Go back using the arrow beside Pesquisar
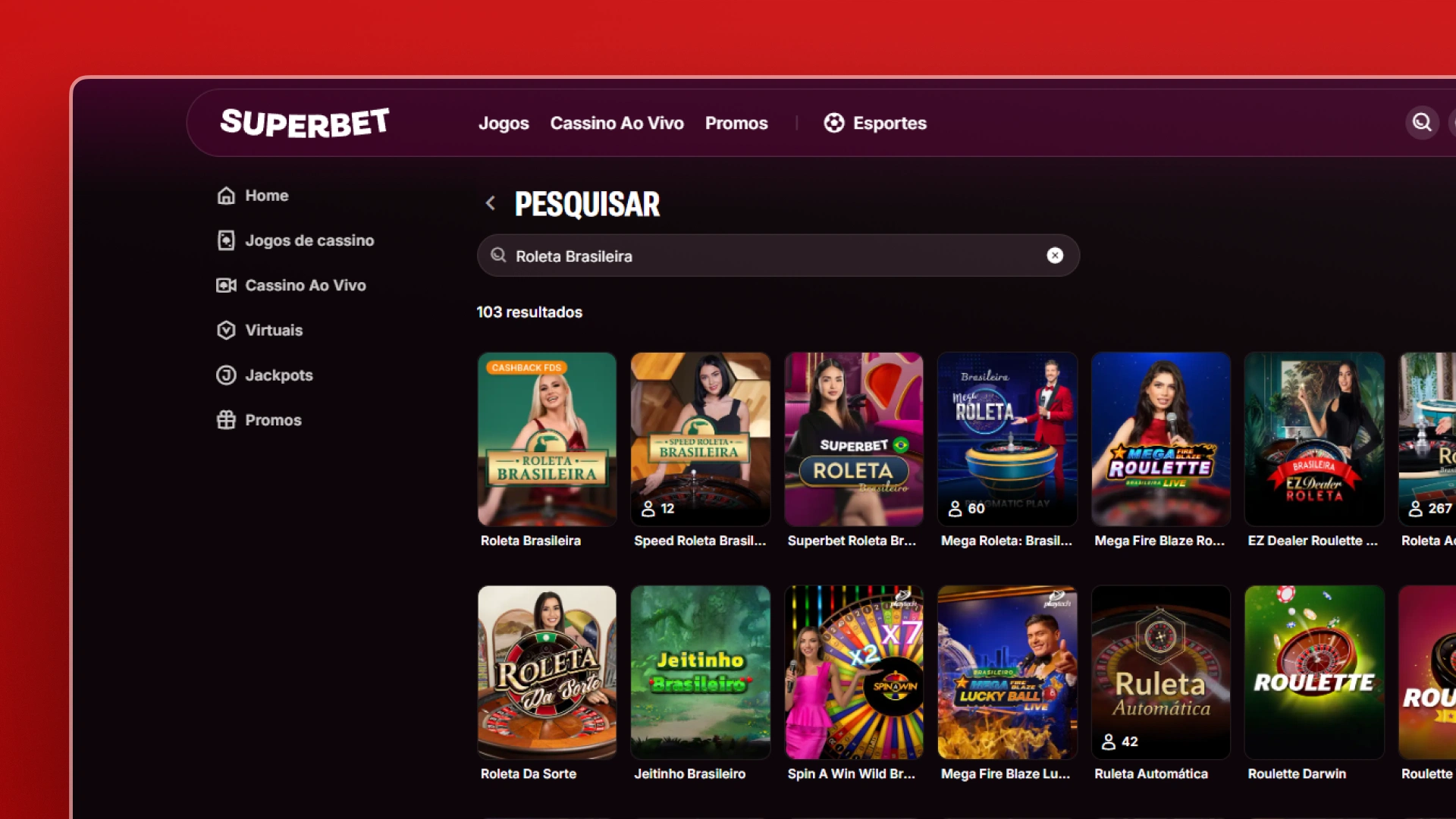The height and width of the screenshot is (819, 1456). pyautogui.click(x=491, y=203)
